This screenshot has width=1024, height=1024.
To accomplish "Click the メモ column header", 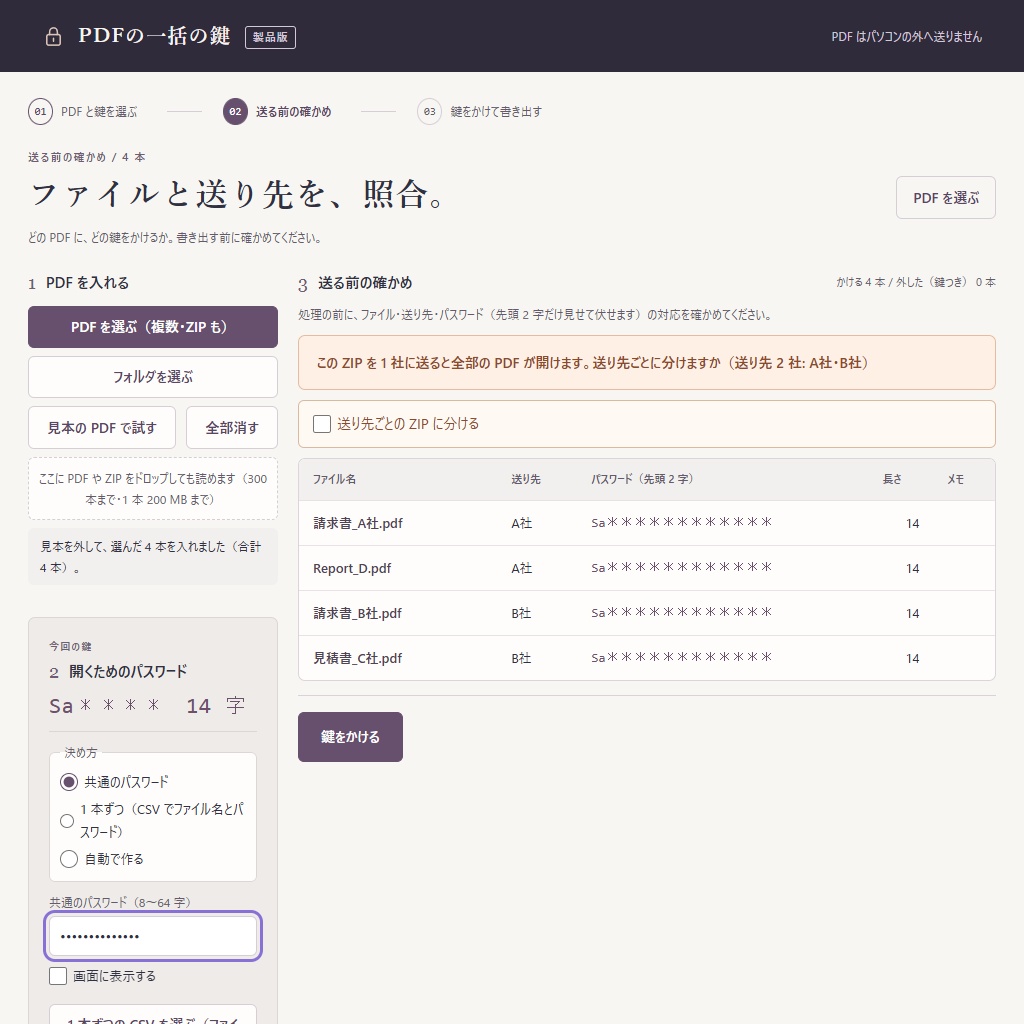I will (x=955, y=479).
